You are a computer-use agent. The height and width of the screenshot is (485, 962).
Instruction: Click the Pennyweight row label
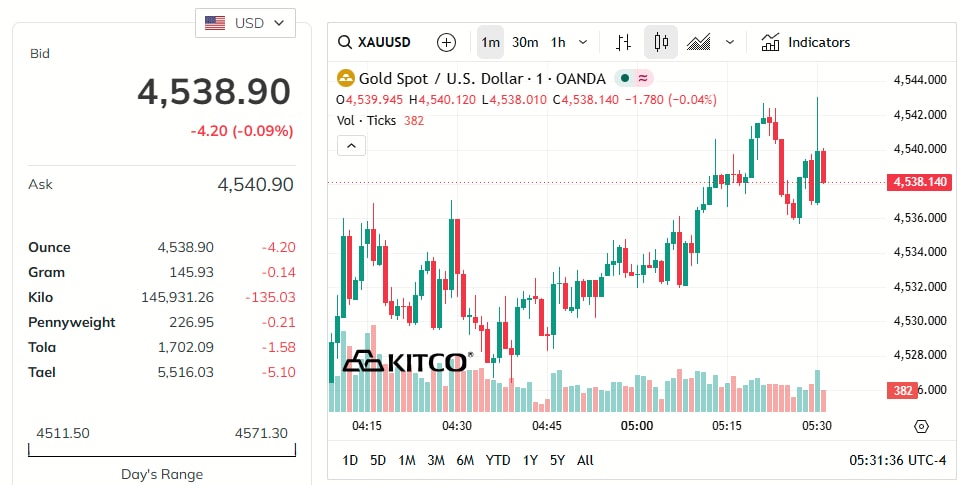point(72,323)
